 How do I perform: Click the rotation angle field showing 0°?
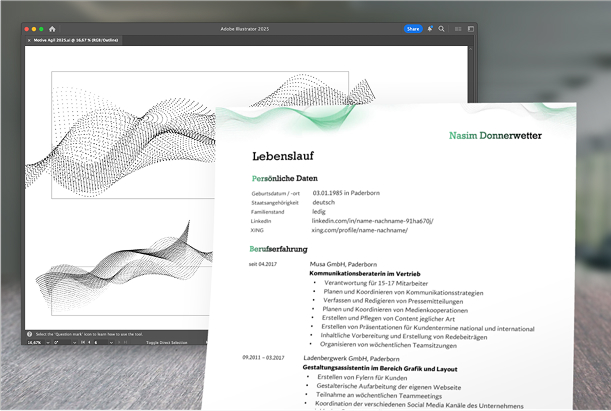[62, 342]
